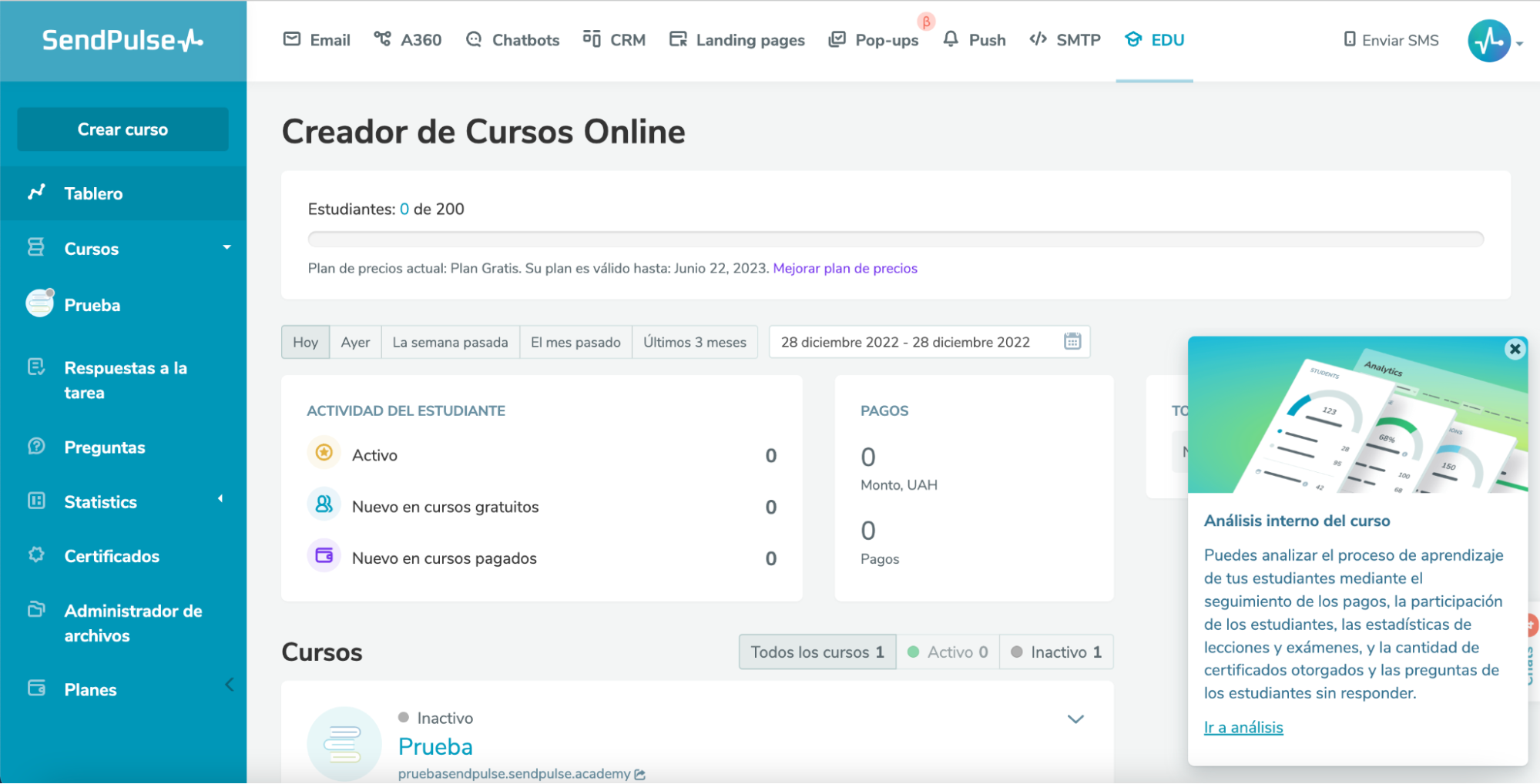Collapse the sidebar with the chevron
The image size is (1540, 784).
[x=230, y=685]
